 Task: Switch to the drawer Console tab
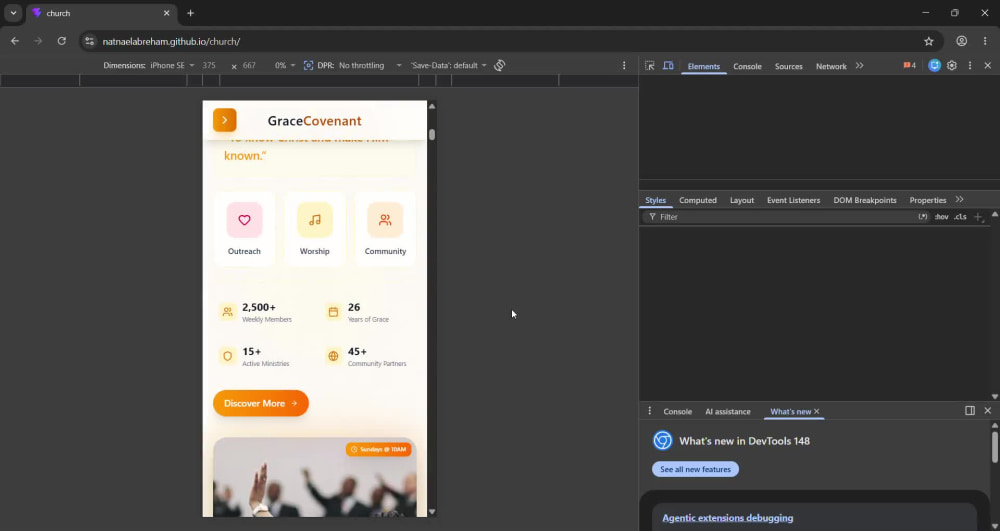click(677, 412)
